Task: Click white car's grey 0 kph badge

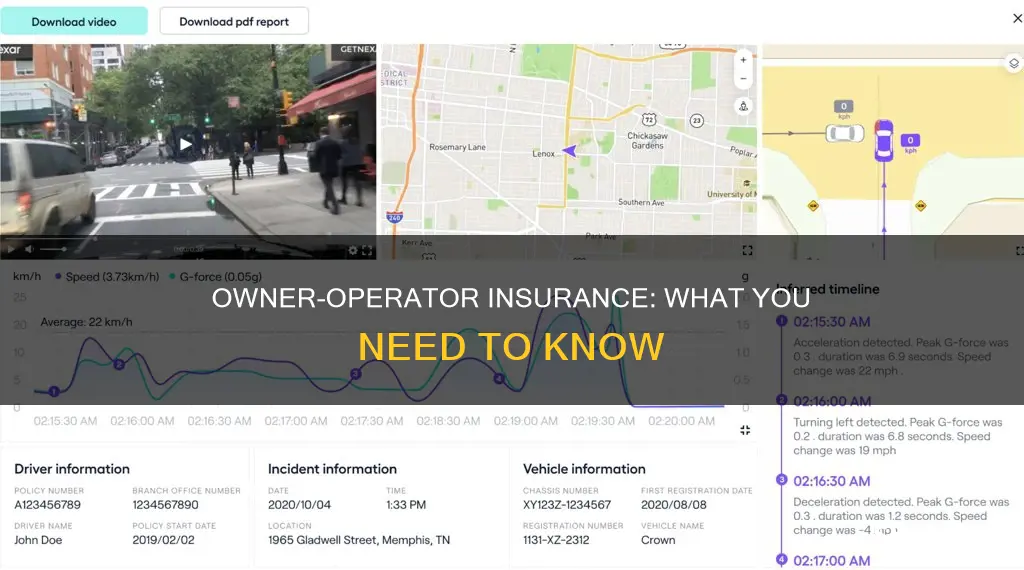Action: pyautogui.click(x=843, y=106)
